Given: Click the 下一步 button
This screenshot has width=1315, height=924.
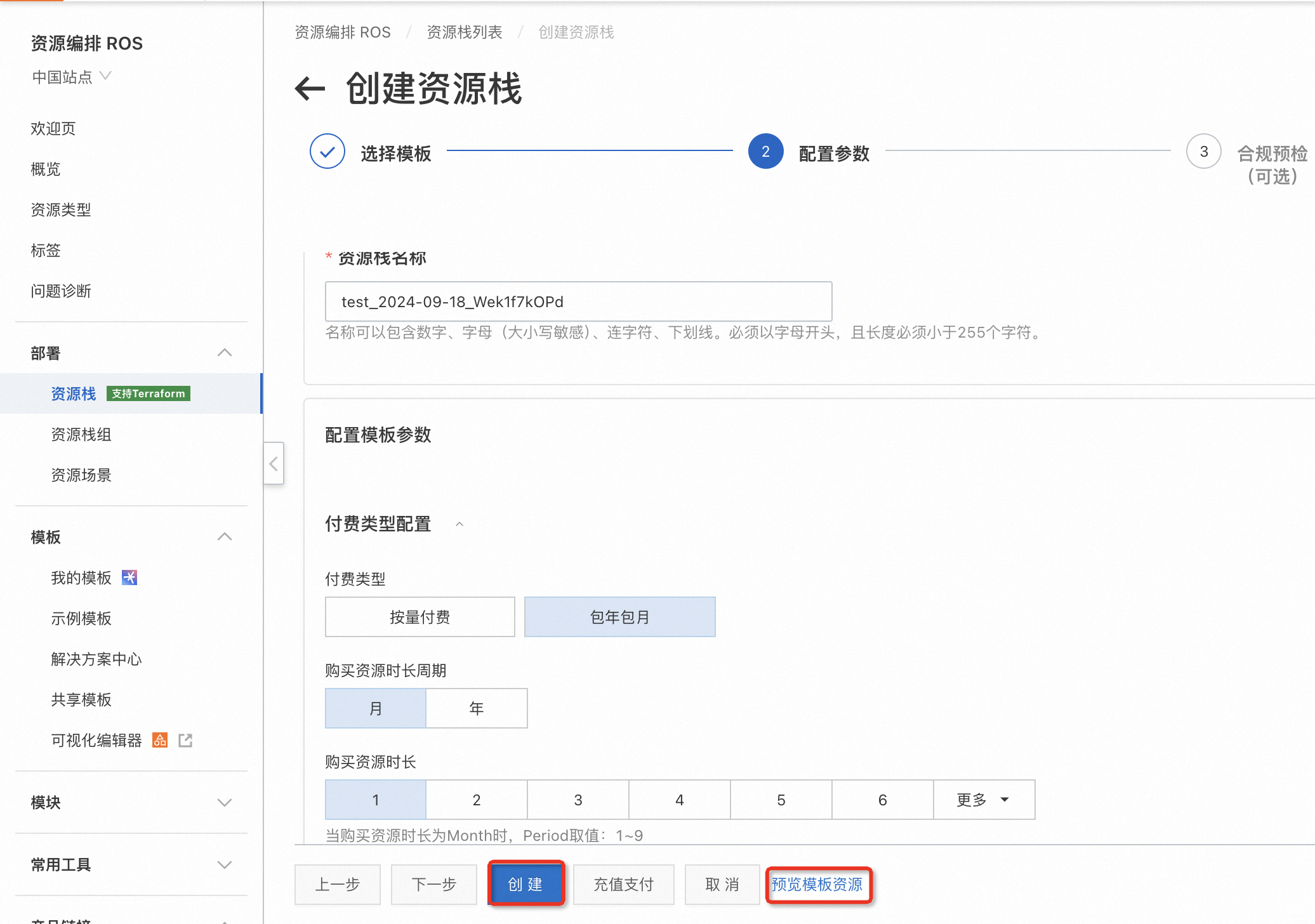Looking at the screenshot, I should [434, 884].
